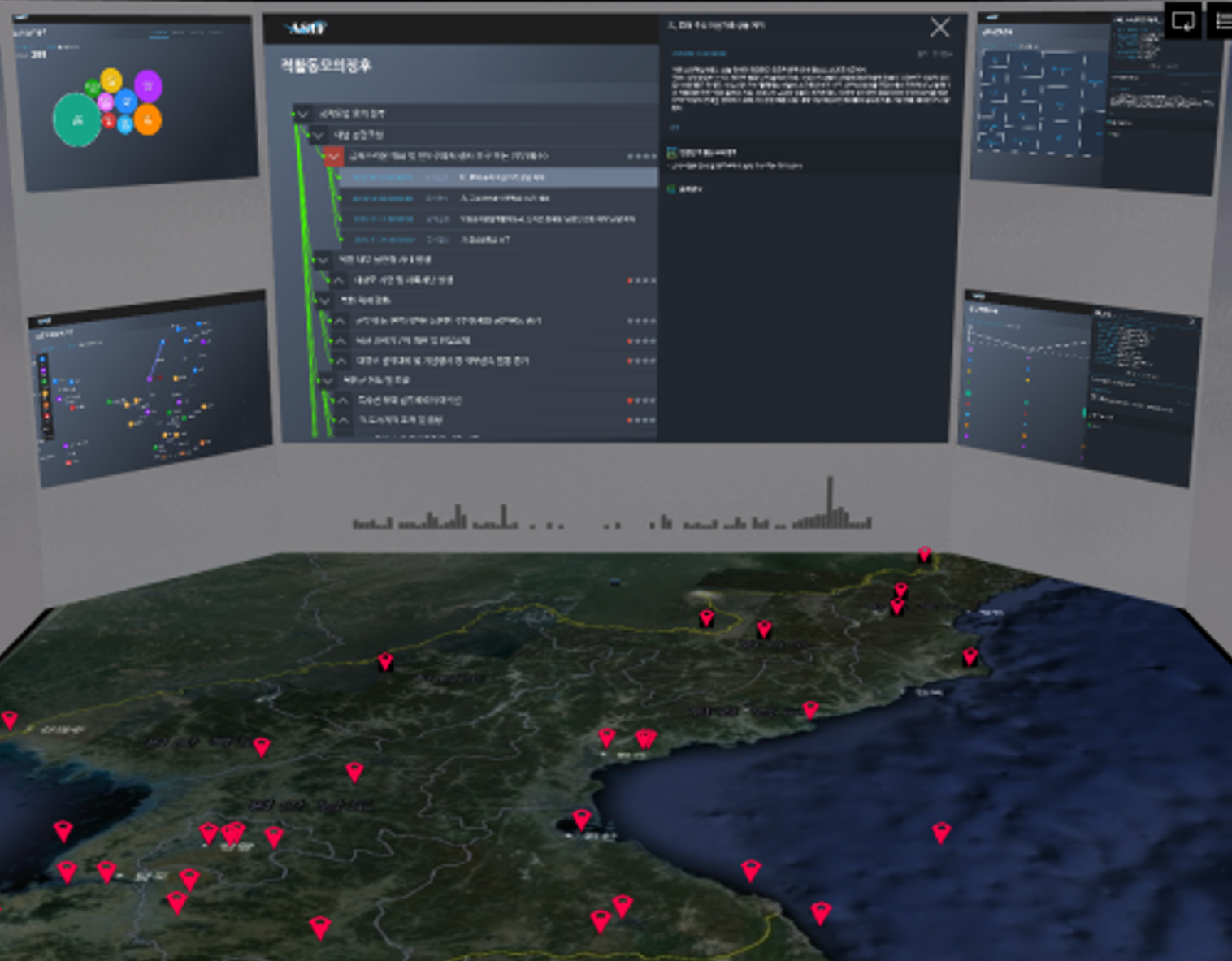Click the screen-share icon in top-right corner
The height and width of the screenshot is (961, 1232).
click(1182, 21)
